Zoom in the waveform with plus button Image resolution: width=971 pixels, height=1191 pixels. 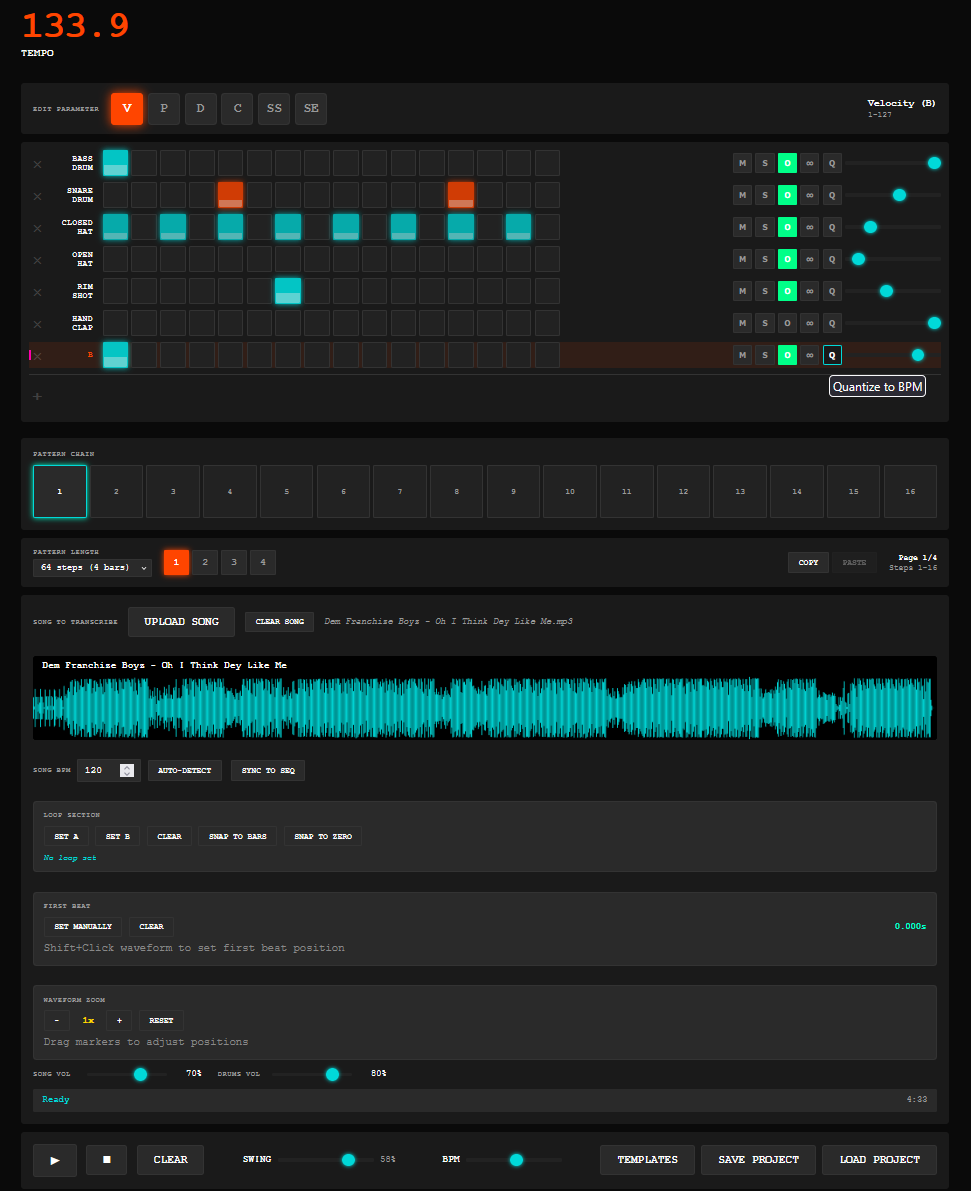click(x=119, y=1020)
